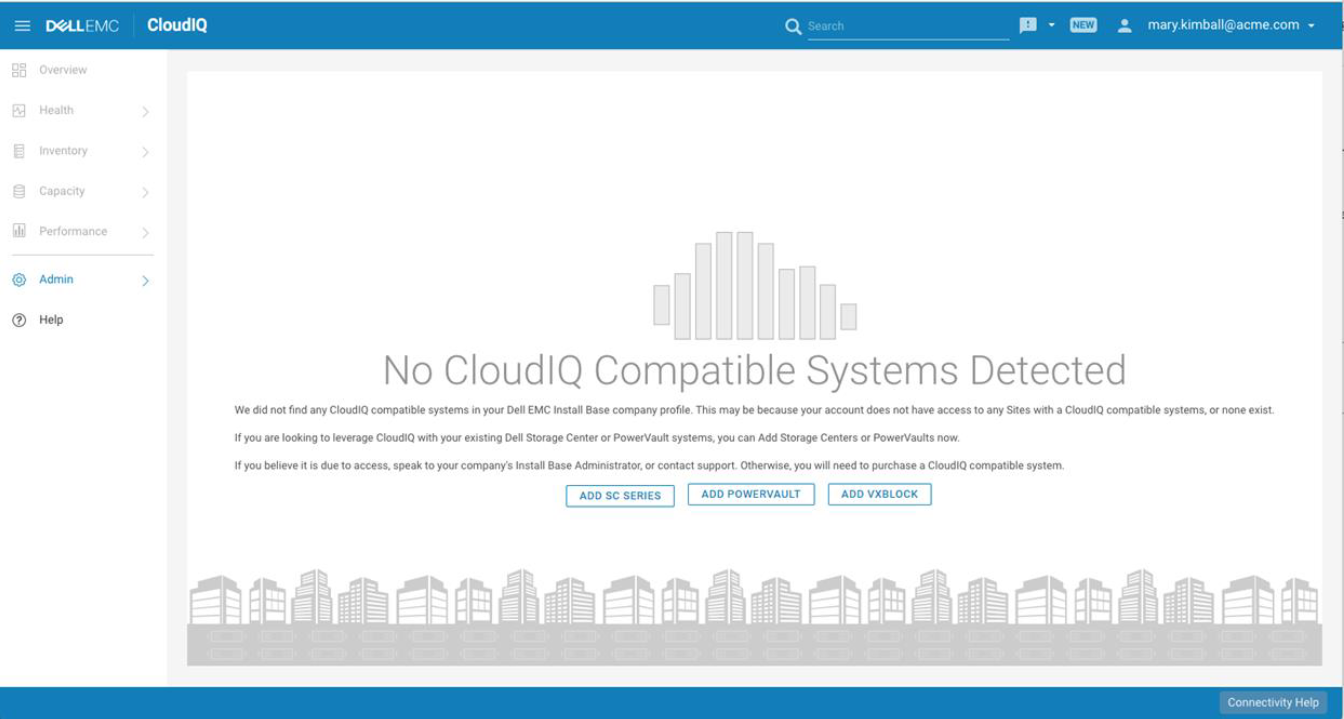Click the ADD SC SERIES button
This screenshot has width=1344, height=719.
620,496
